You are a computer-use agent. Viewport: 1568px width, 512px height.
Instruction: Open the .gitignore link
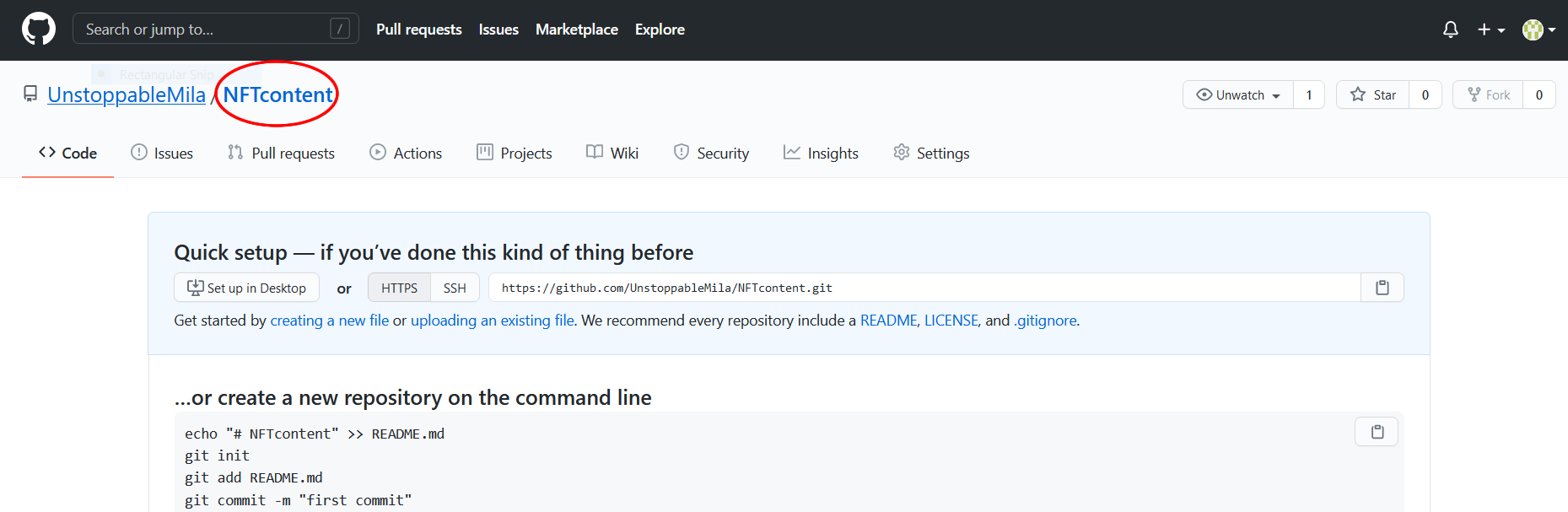pyautogui.click(x=1045, y=321)
